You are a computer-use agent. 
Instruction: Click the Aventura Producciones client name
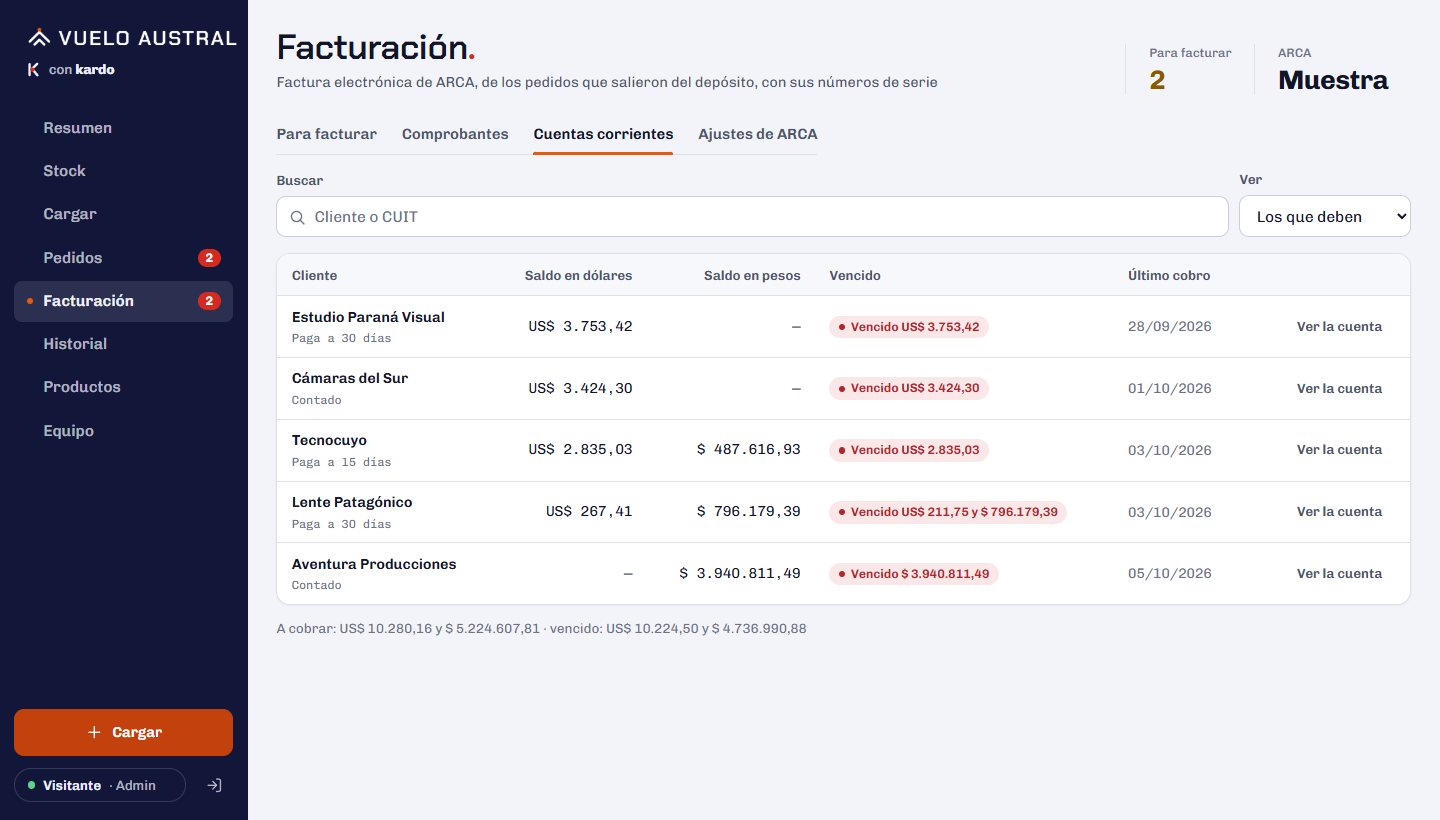pos(374,564)
